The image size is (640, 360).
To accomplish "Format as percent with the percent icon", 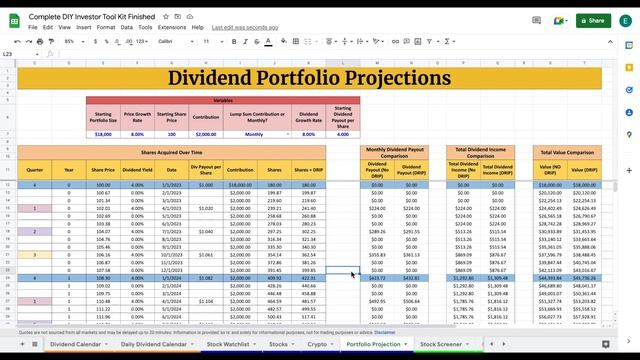I will click(107, 42).
